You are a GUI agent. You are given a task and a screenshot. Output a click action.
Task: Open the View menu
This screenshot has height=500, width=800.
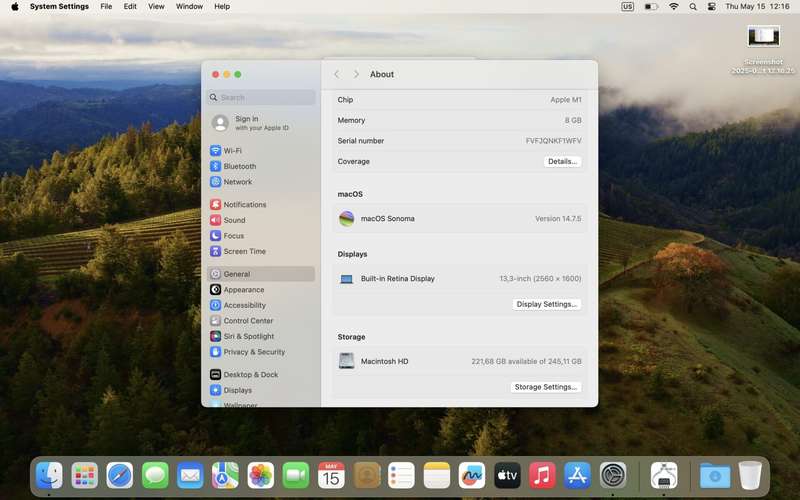pos(156,7)
